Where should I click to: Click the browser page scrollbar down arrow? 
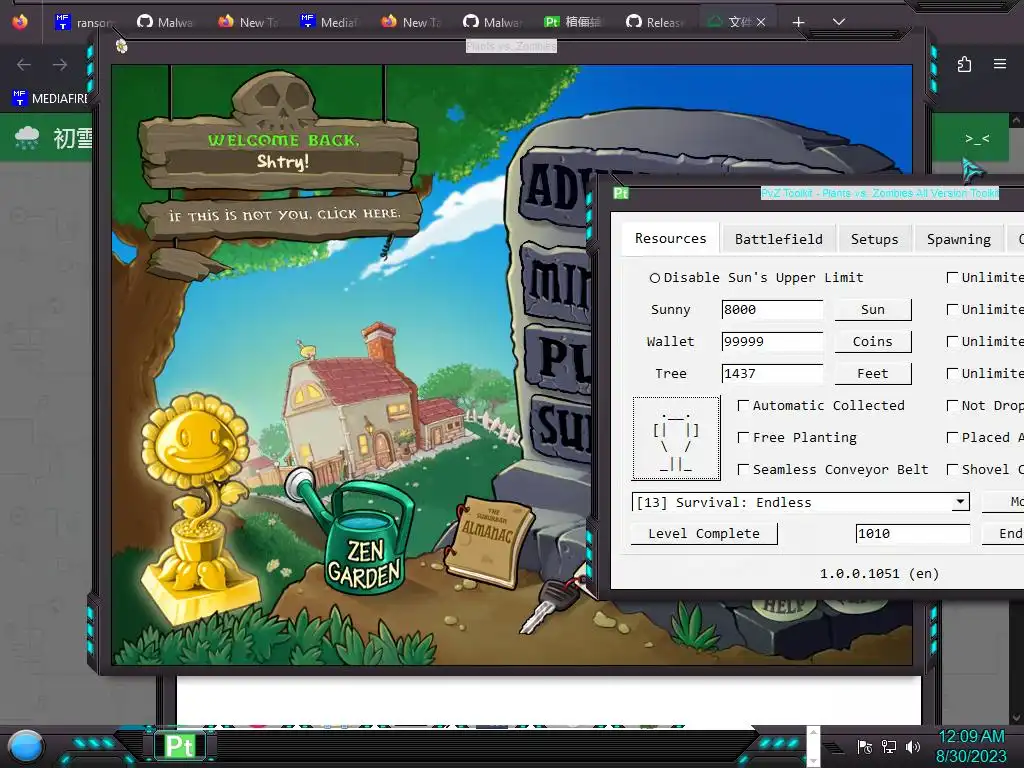pos(1016,718)
